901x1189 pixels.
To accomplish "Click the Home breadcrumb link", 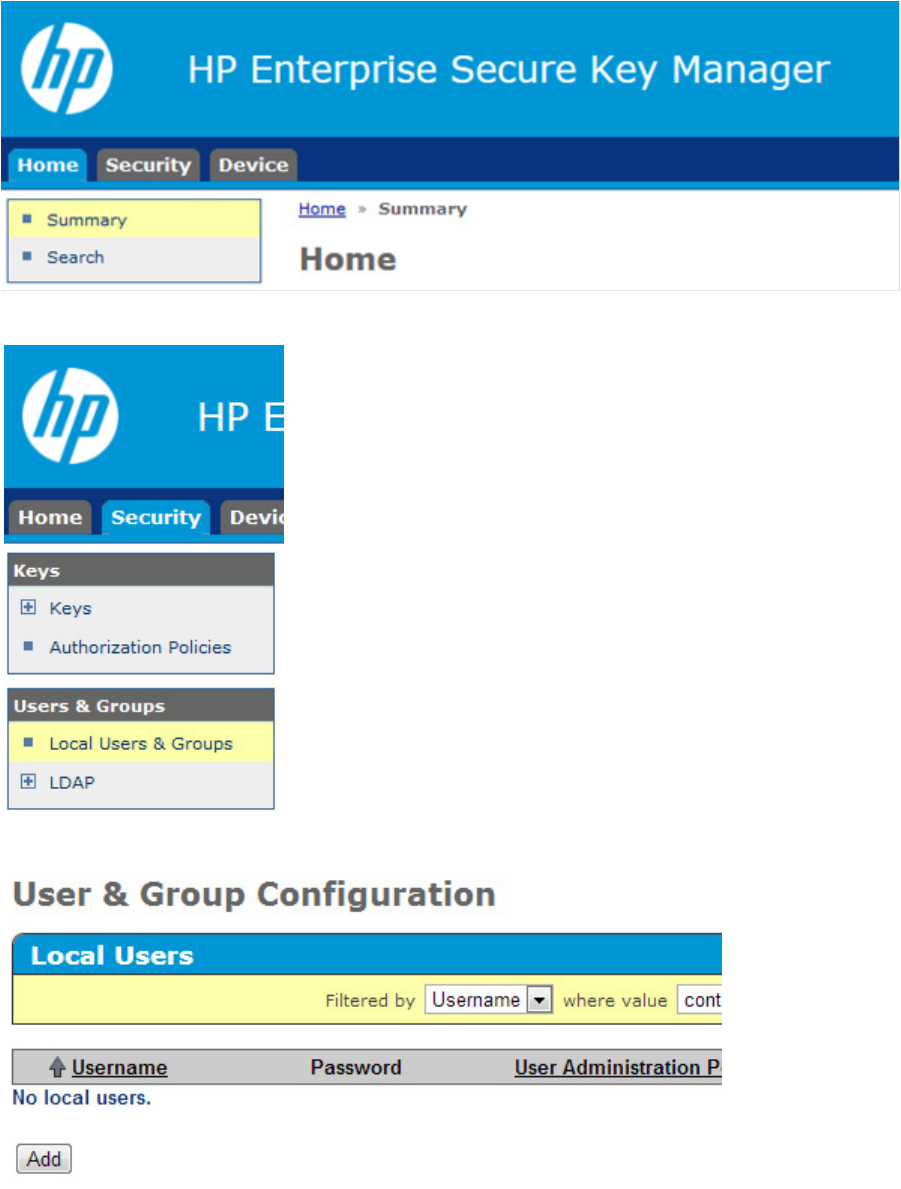I will [x=322, y=209].
